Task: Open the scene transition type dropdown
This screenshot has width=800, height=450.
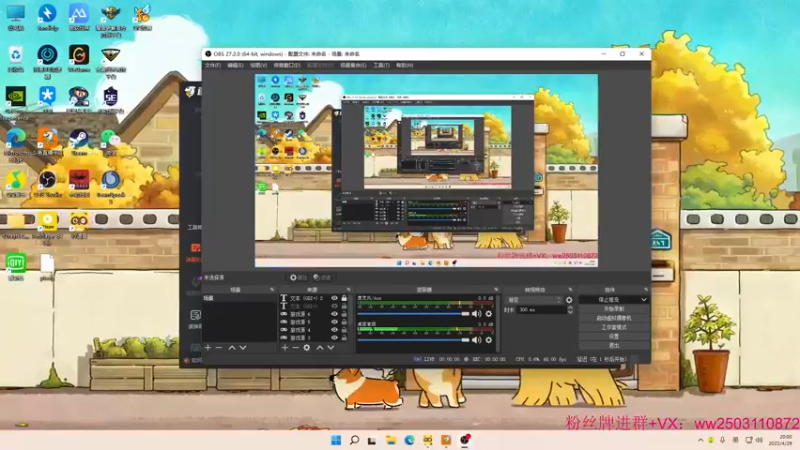Action: click(x=534, y=300)
